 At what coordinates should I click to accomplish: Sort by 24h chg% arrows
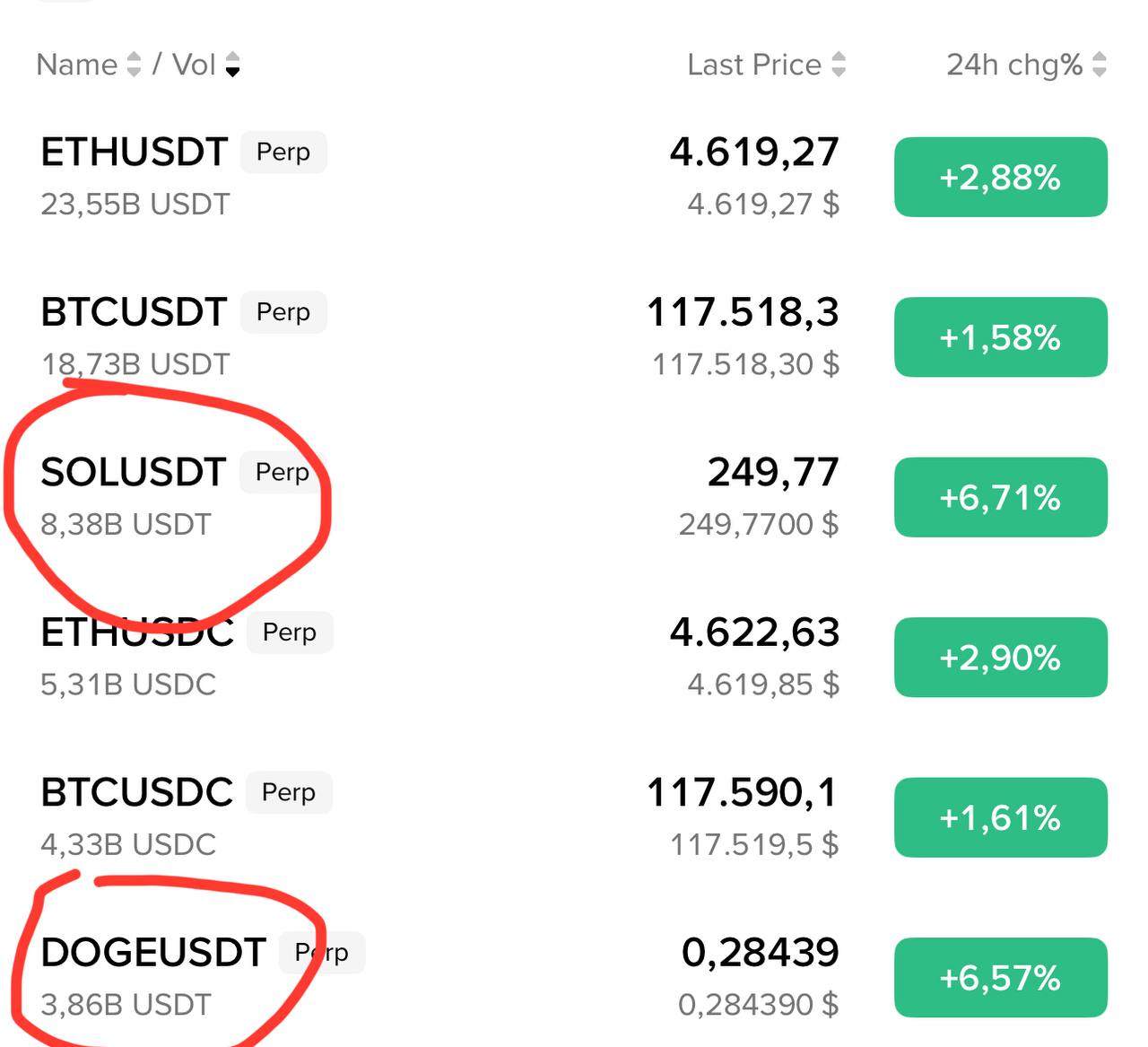(1100, 65)
